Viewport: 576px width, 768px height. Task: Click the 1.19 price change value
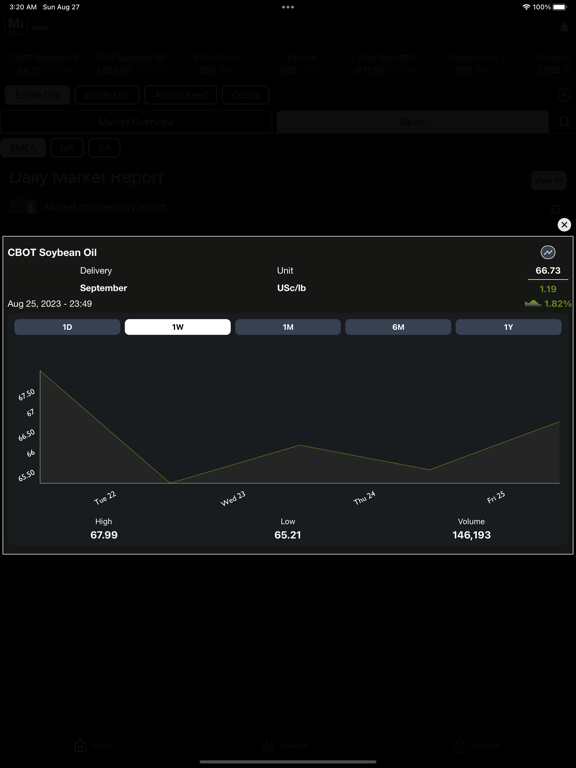coord(548,289)
